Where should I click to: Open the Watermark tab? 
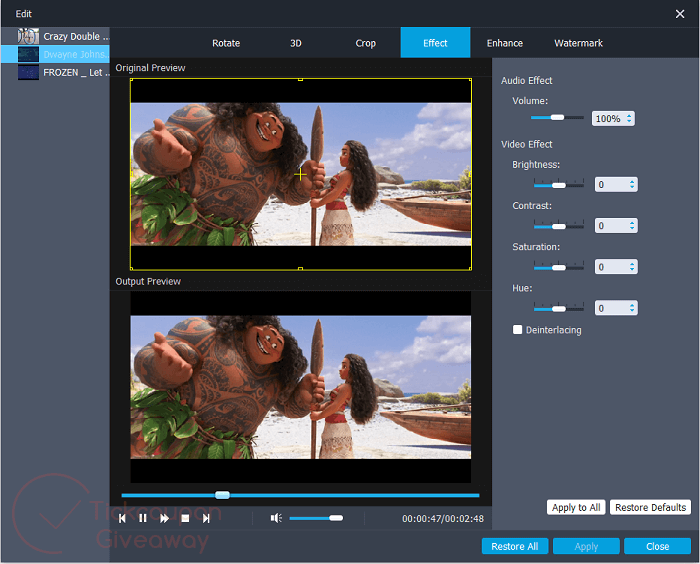coord(579,43)
